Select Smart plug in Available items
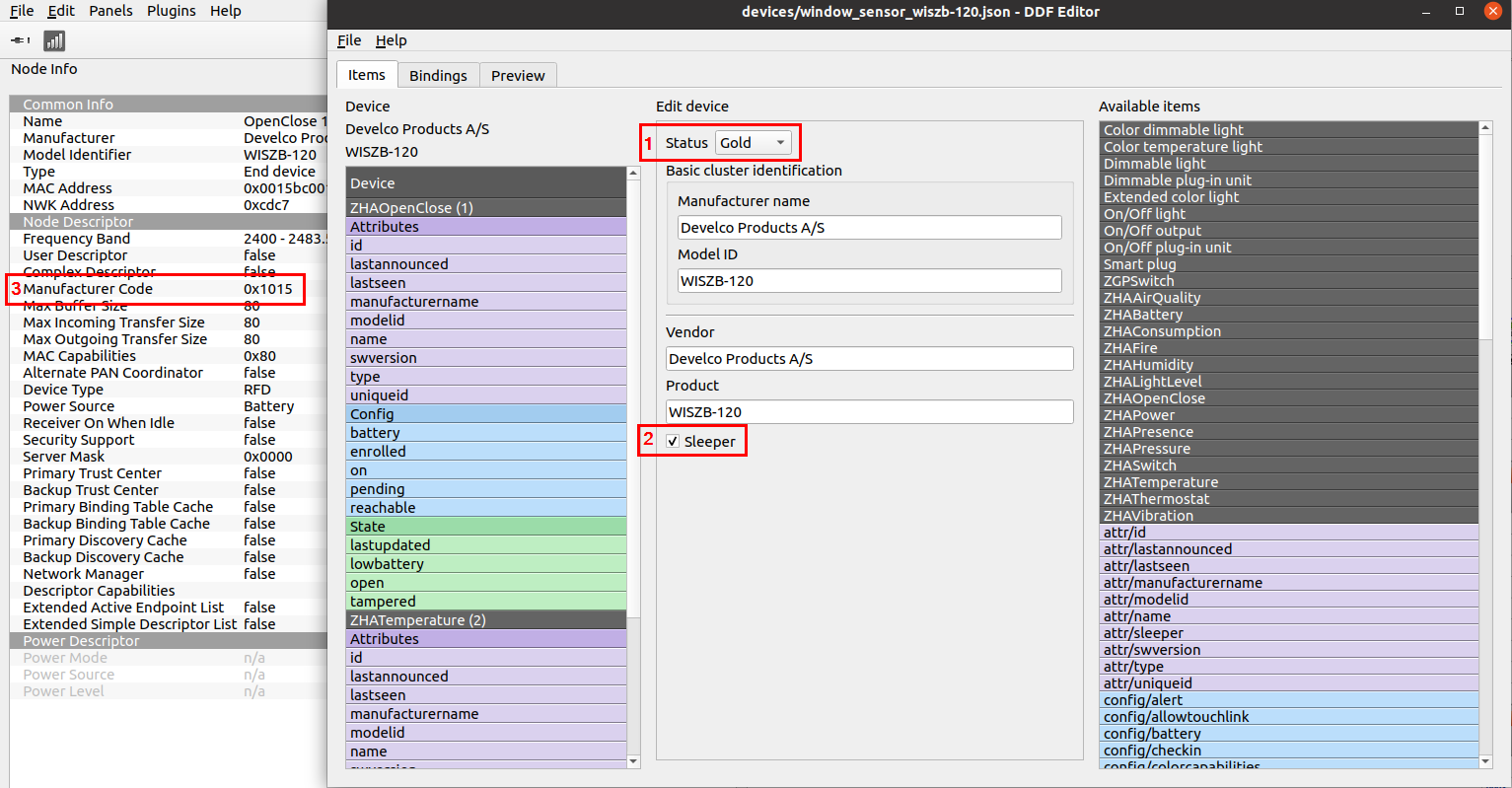Viewport: 1512px width, 788px height. tap(1289, 264)
